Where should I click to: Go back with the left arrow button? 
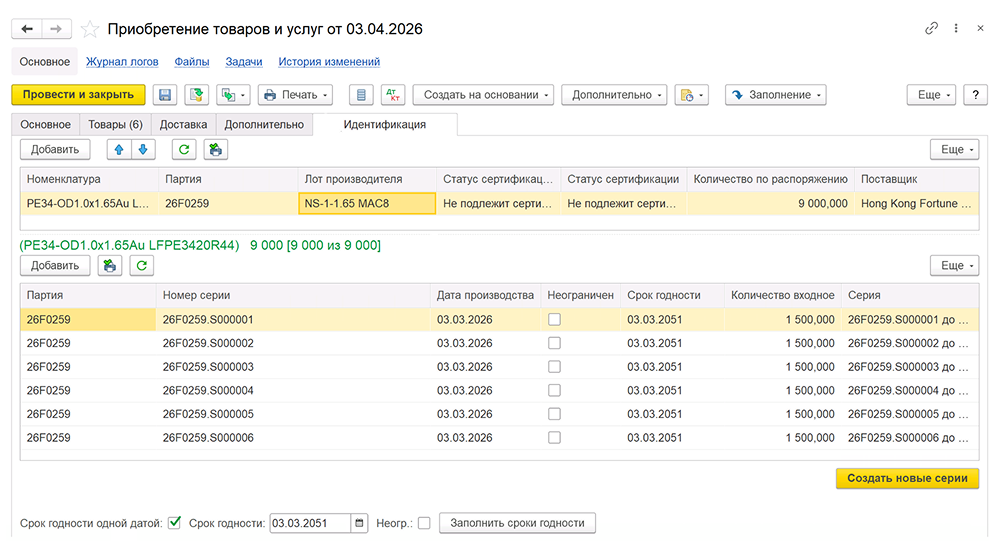27,29
